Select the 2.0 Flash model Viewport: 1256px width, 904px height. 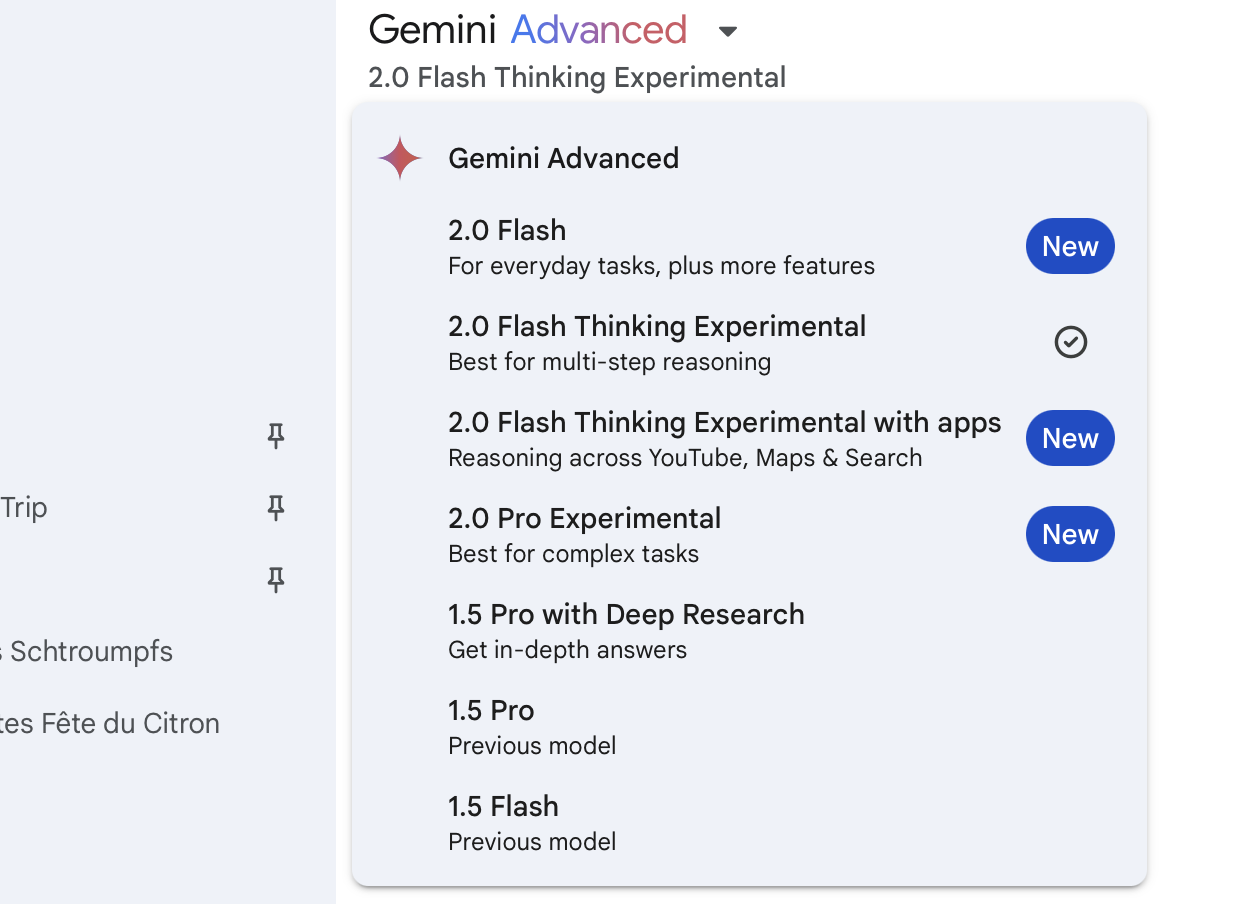click(x=749, y=246)
